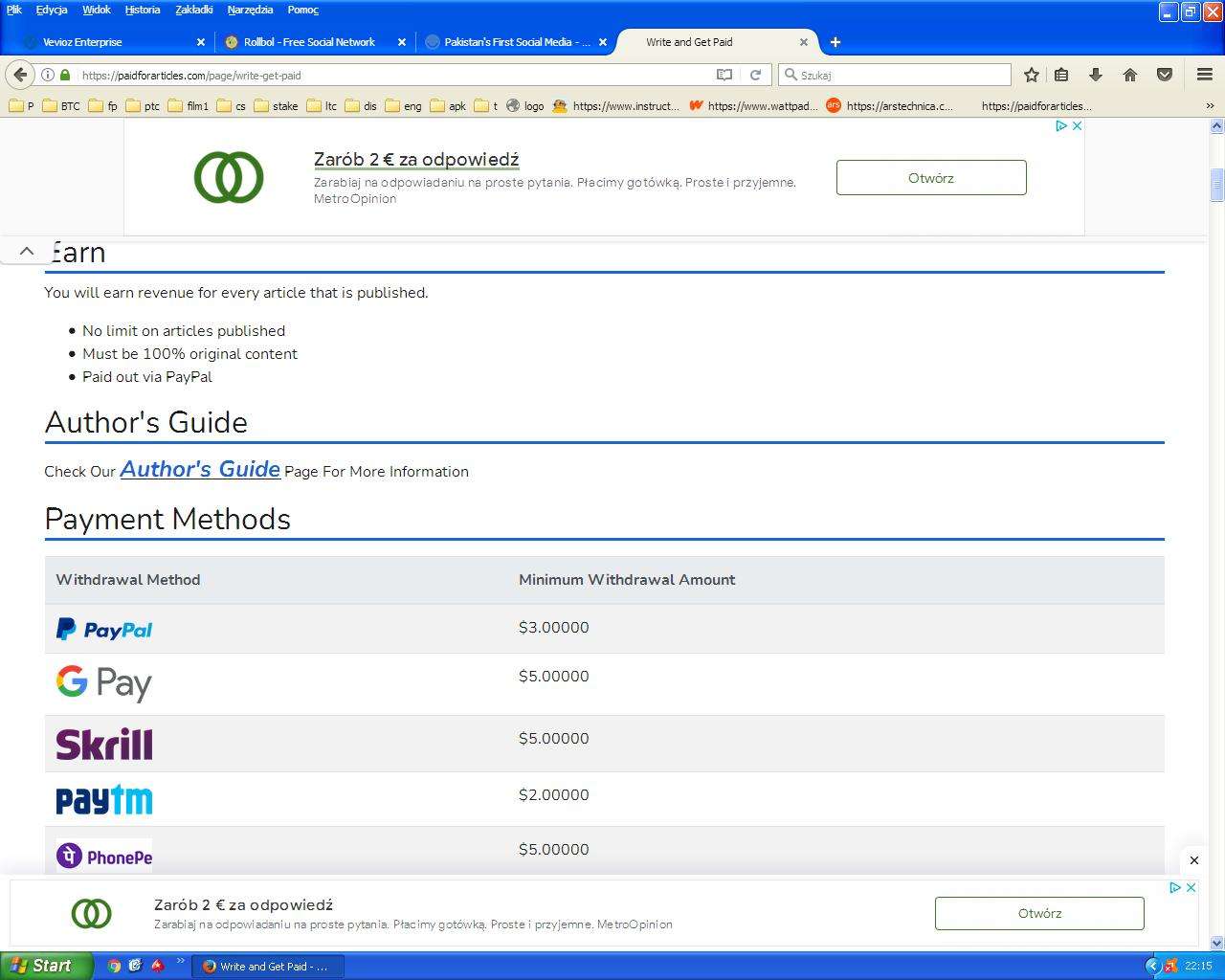This screenshot has height=980, width=1225.
Task: Close the Vevioz Enterprise tab
Action: tap(201, 42)
